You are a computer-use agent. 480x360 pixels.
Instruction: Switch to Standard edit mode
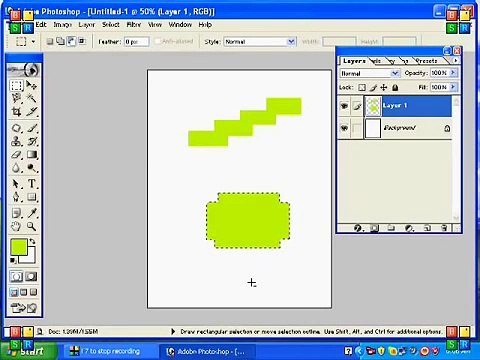(16, 276)
